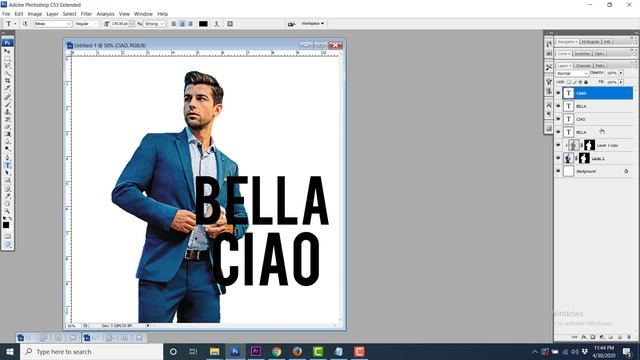This screenshot has height=360, width=640.
Task: Switch to the Swatches tab
Action: pyautogui.click(x=582, y=54)
